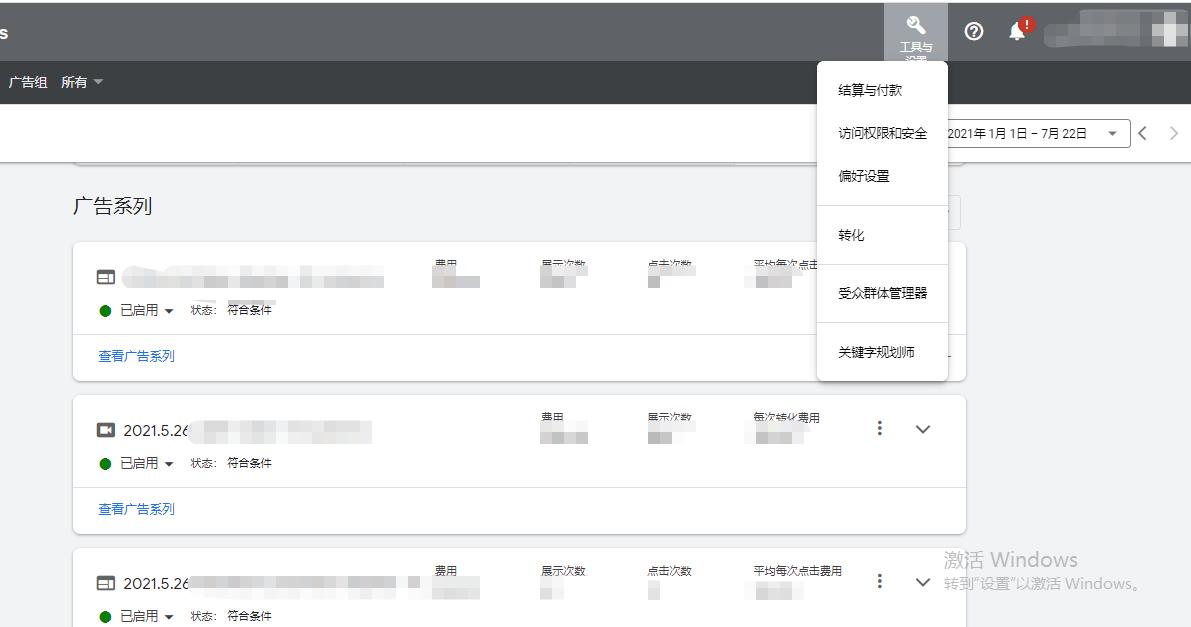Open the 已启用 status dropdown arrow
Screen dimensions: 1191x627
[169, 310]
